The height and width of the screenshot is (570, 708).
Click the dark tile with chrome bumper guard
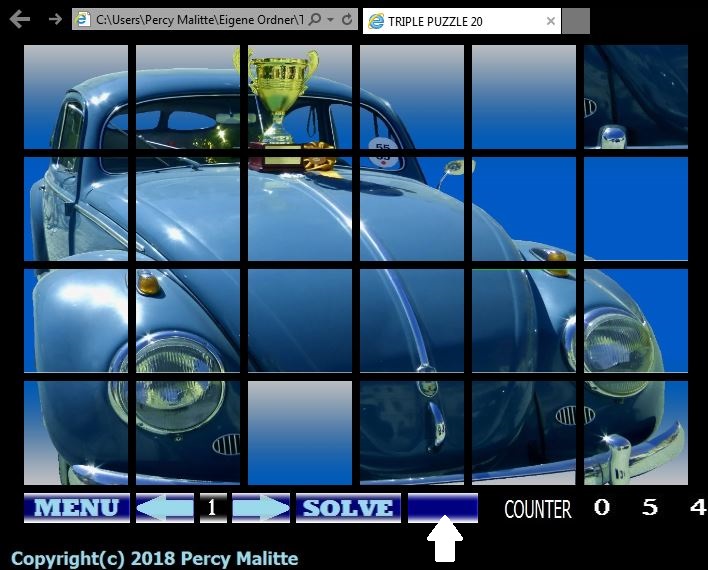636,97
